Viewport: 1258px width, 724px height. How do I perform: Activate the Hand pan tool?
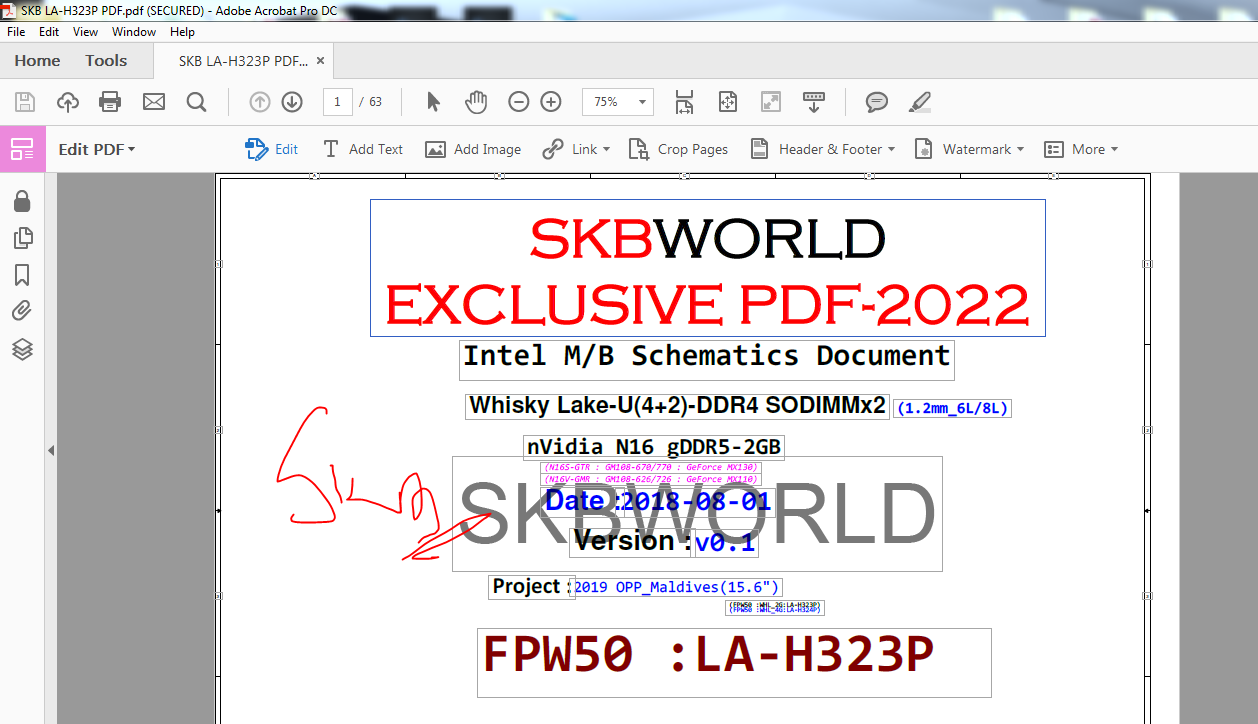tap(476, 101)
